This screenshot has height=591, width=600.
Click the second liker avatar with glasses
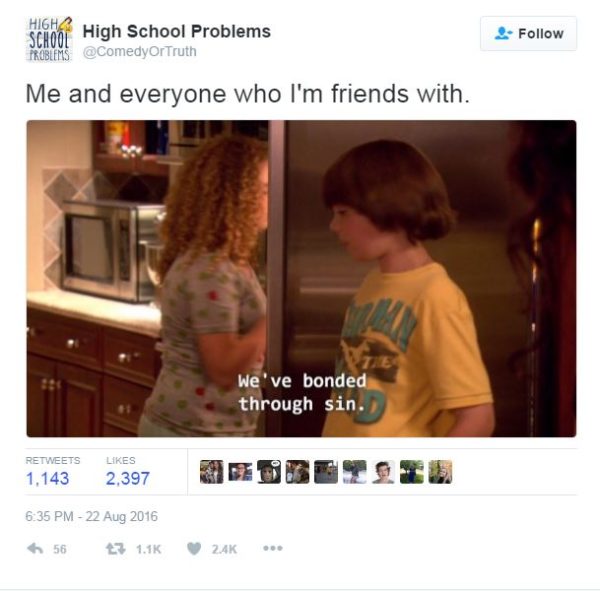pos(240,472)
